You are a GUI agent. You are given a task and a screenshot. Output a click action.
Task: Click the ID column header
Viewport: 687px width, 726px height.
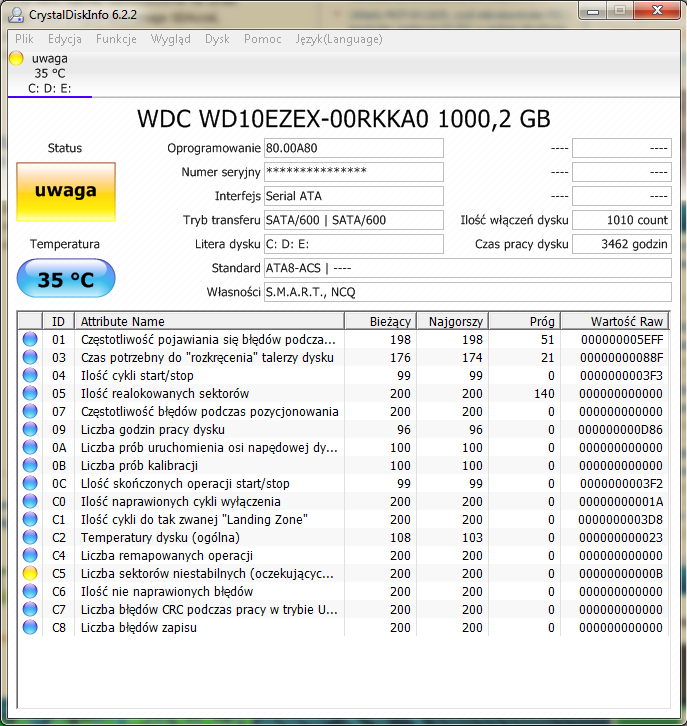click(x=58, y=321)
